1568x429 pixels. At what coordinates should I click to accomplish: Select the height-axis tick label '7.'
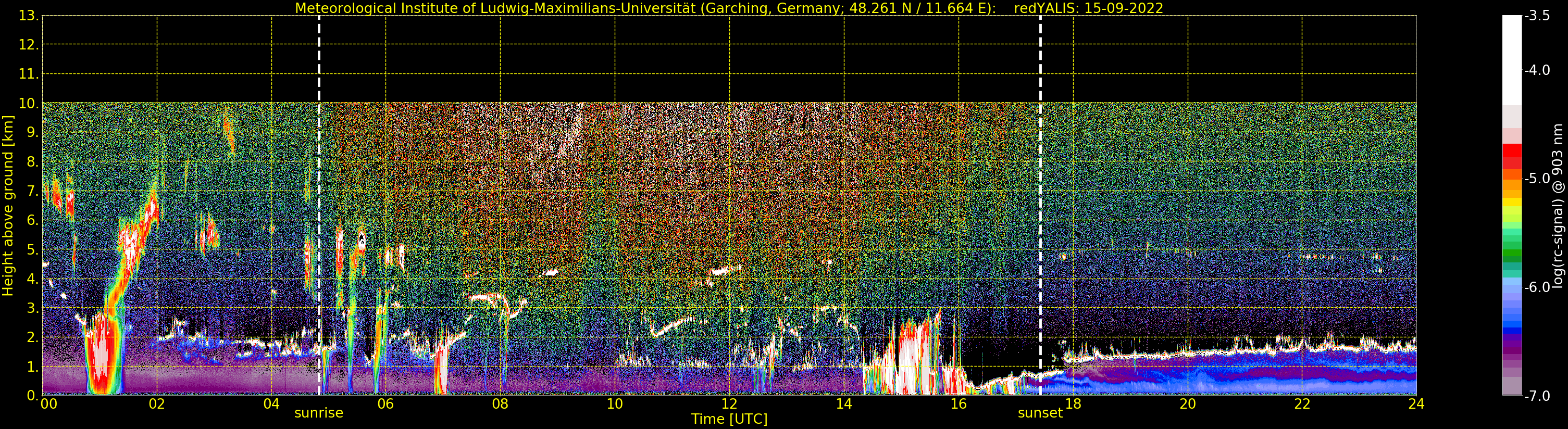click(x=32, y=191)
